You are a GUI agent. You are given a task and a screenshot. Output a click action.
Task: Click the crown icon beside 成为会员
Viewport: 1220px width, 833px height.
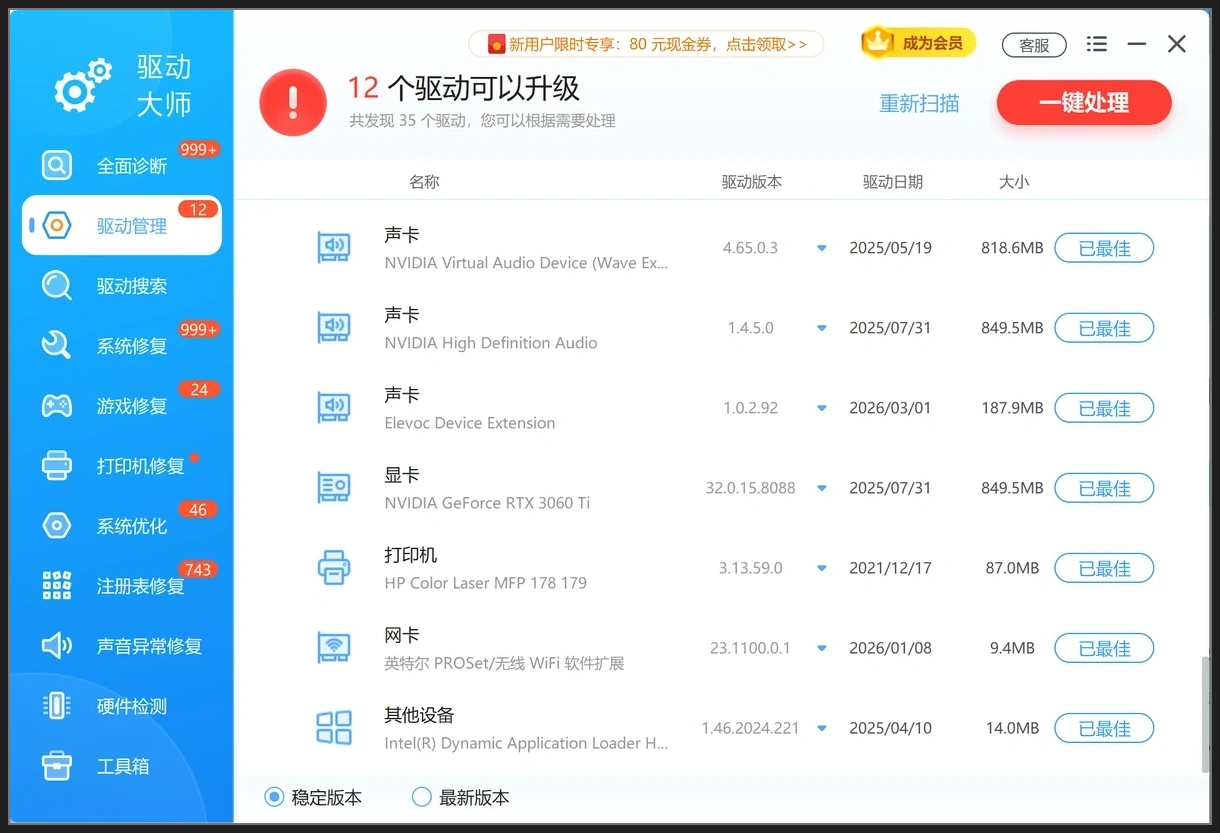[x=877, y=41]
